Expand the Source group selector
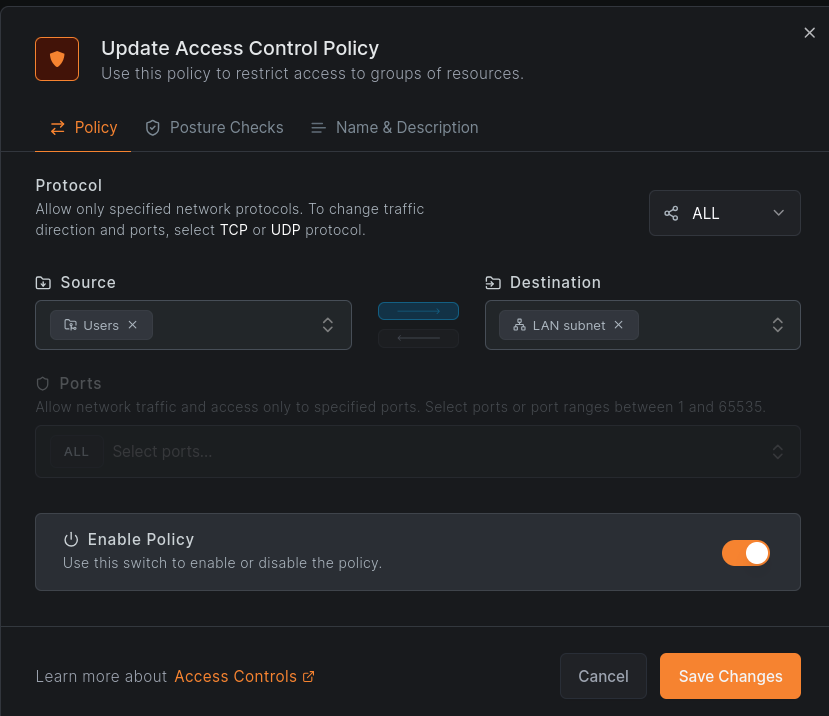The height and width of the screenshot is (716, 829). [326, 325]
